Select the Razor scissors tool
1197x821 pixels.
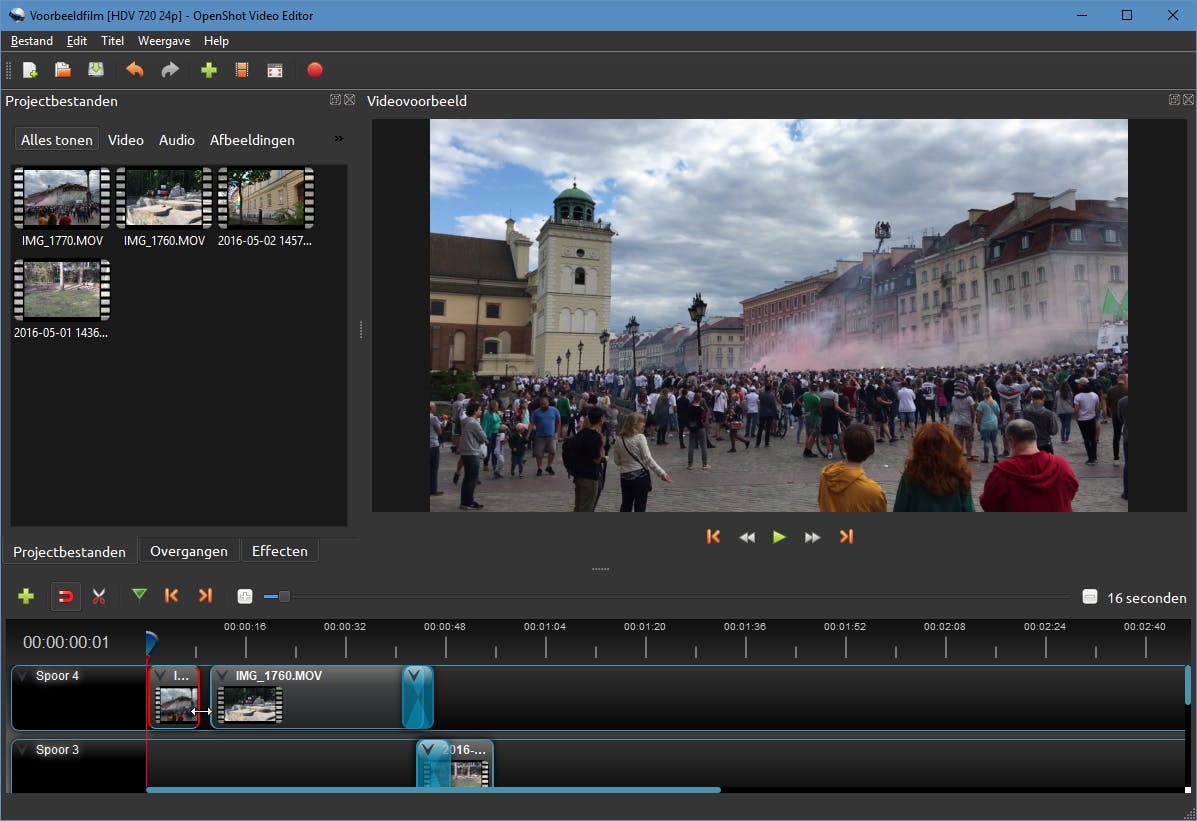[99, 596]
